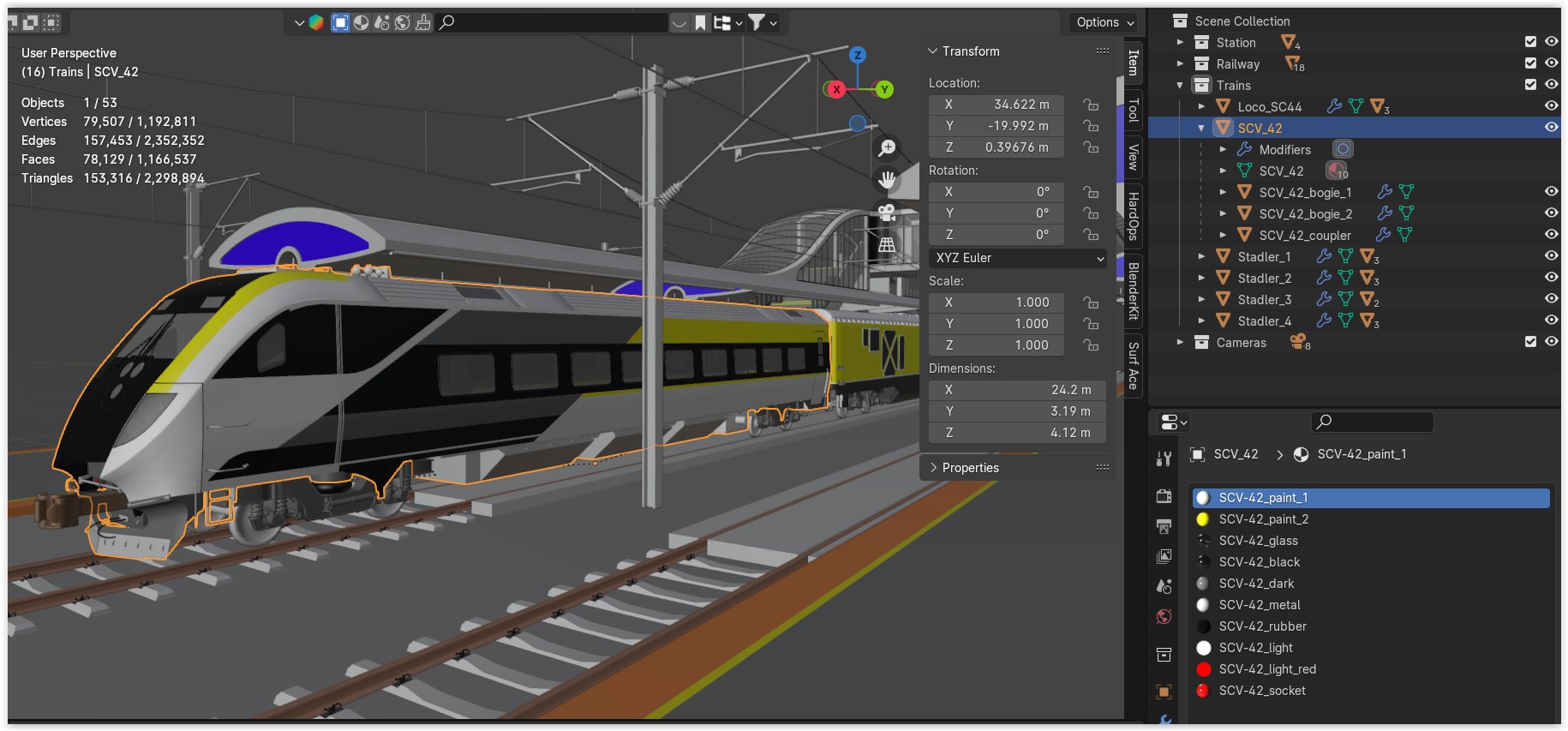Hide Stadler_3 using its eye icon
The height and width of the screenshot is (731, 1568).
(1551, 298)
